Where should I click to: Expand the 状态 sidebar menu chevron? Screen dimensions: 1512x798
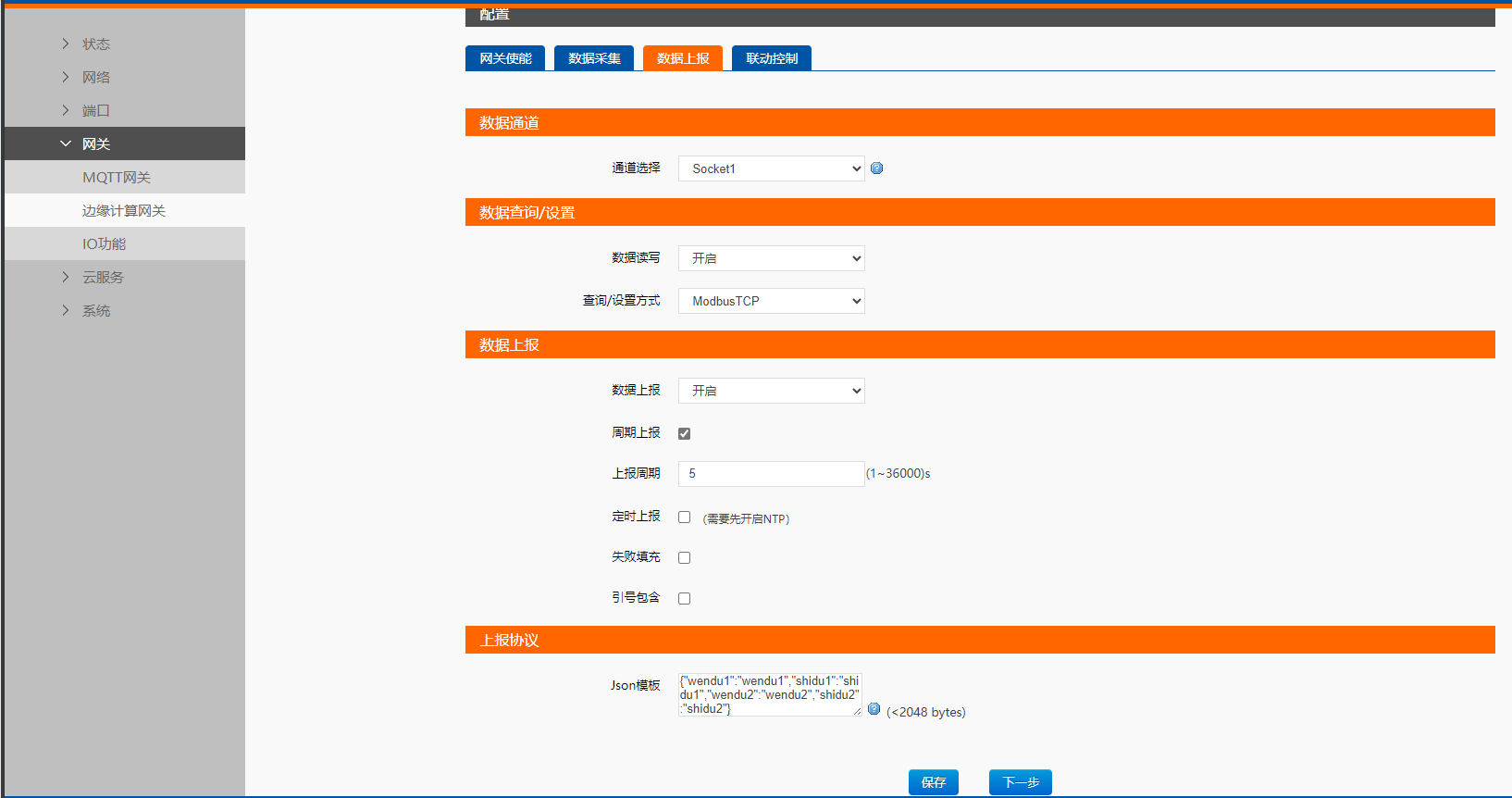[66, 44]
